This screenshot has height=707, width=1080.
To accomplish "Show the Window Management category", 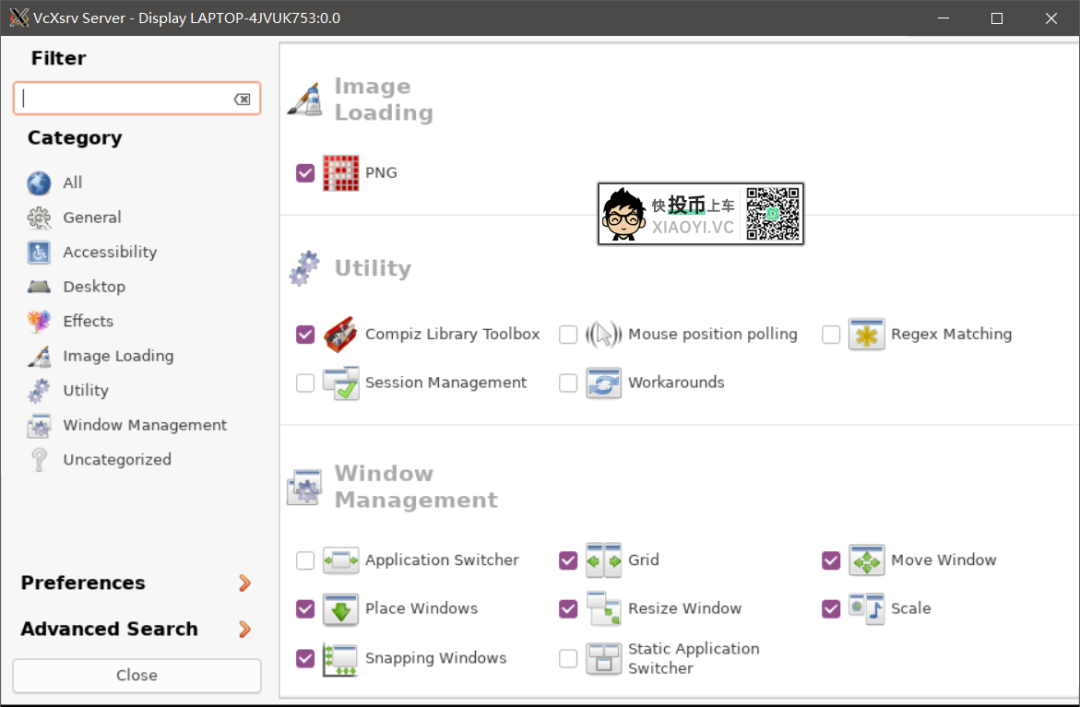I will coord(144,425).
